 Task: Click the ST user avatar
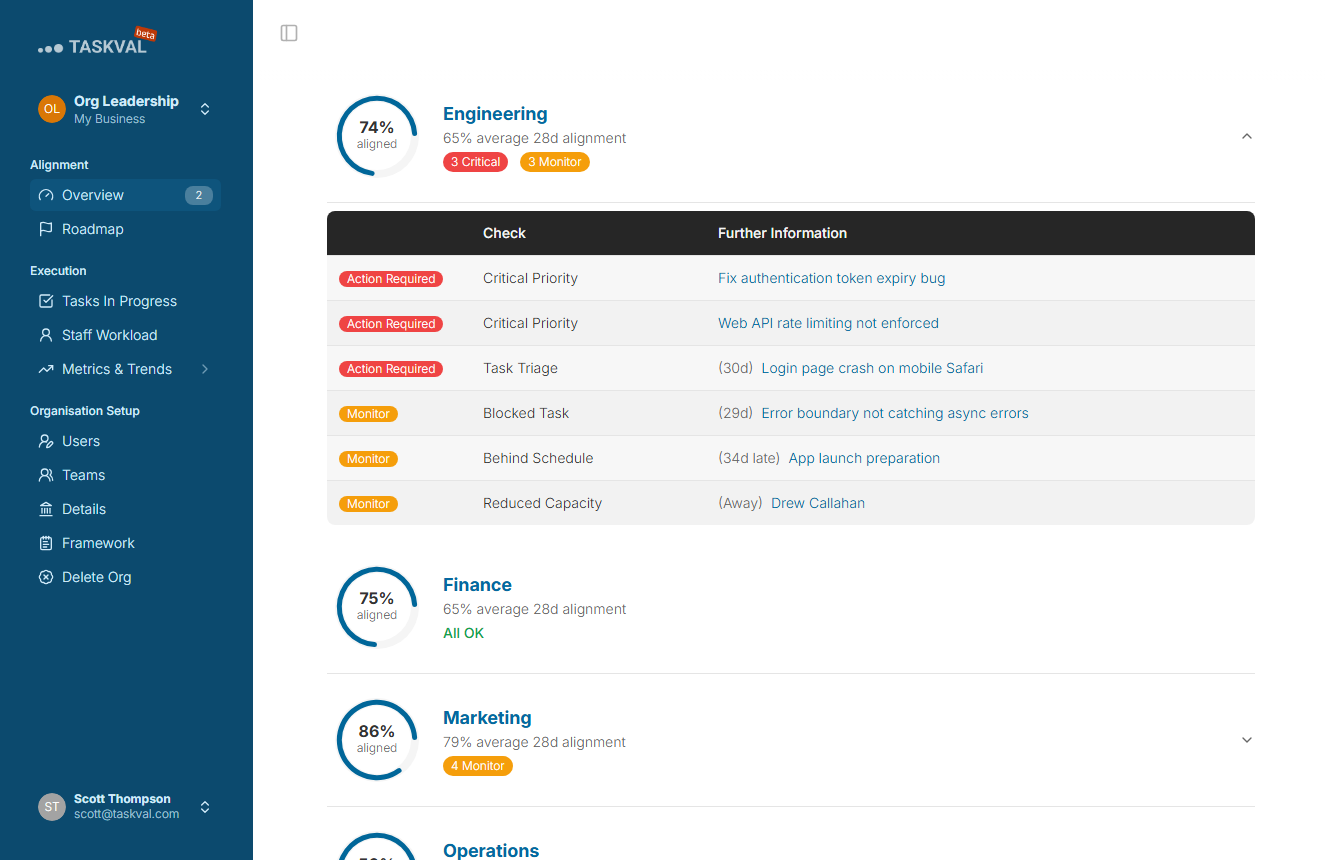(x=52, y=807)
